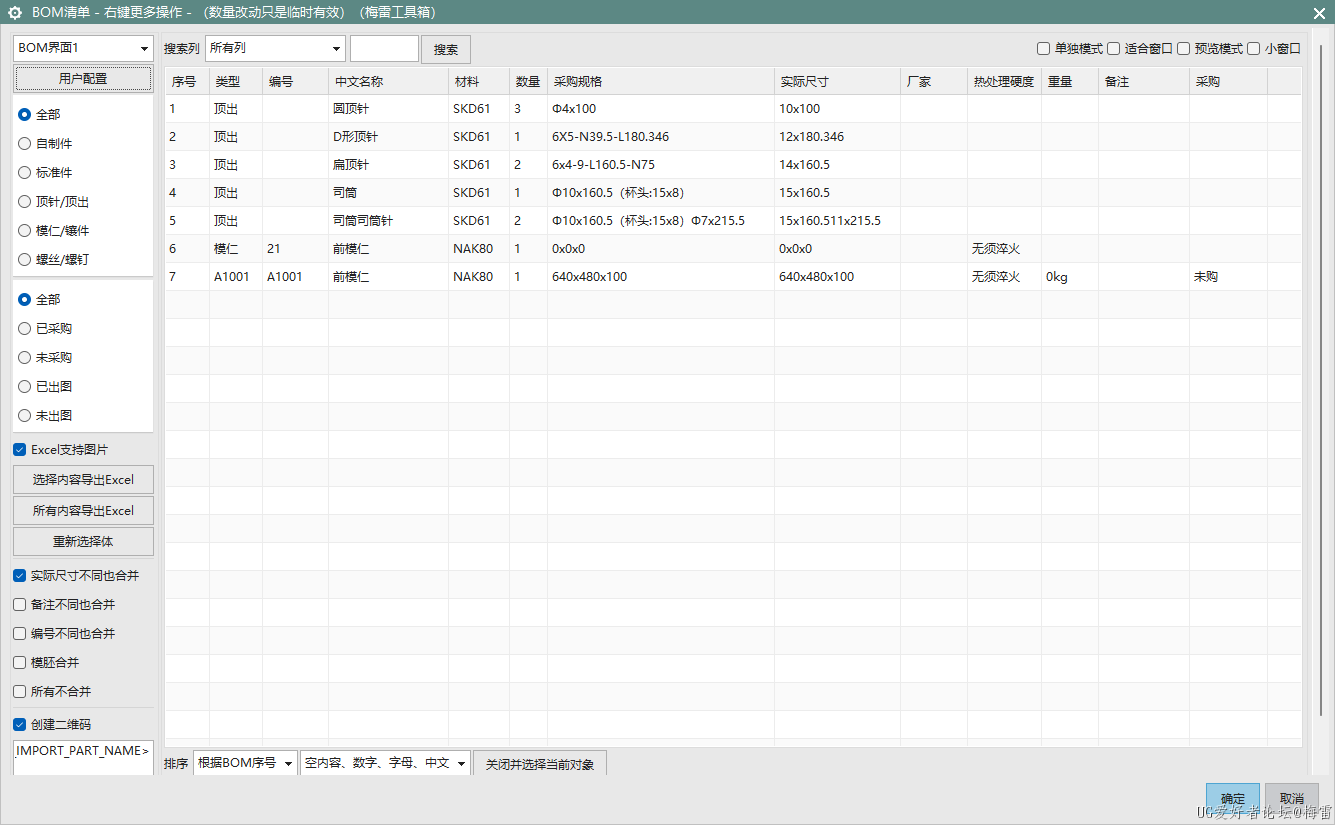The image size is (1335, 825).
Task: Click the 序号 column header
Action: click(187, 82)
